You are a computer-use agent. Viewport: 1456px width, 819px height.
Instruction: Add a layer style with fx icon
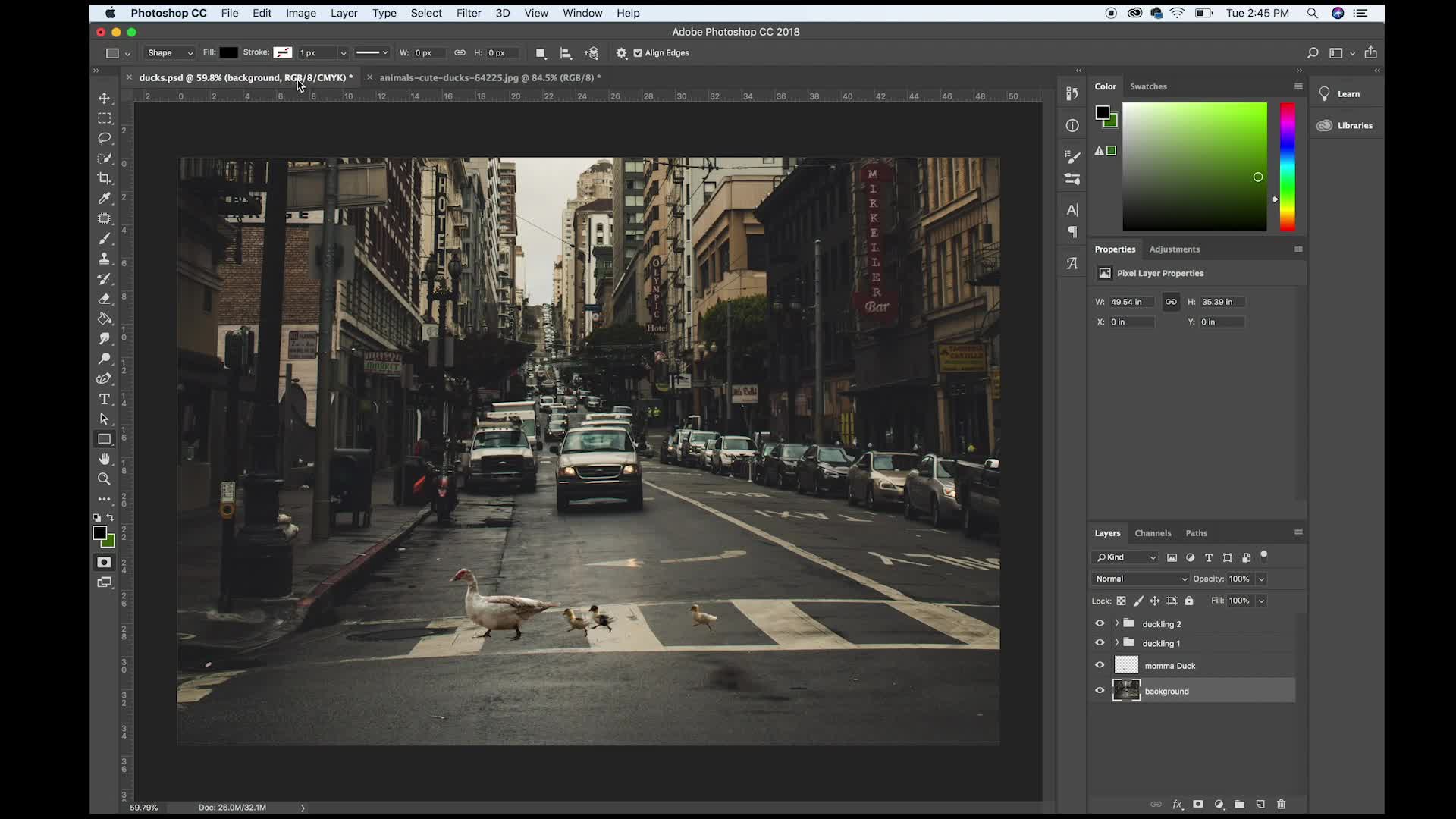pos(1178,805)
